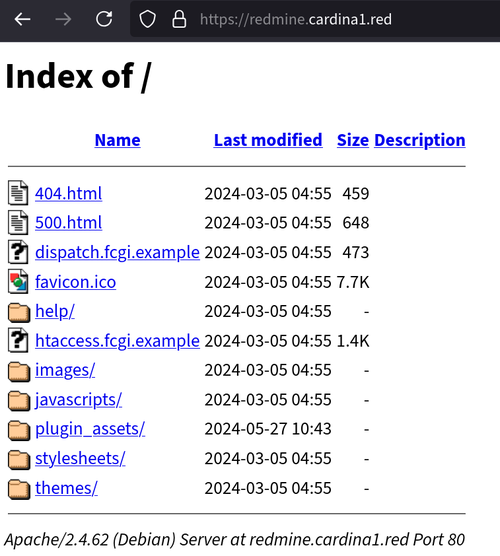500x556 pixels.
Task: Click the folder icon next to themes/
Action: (19, 489)
